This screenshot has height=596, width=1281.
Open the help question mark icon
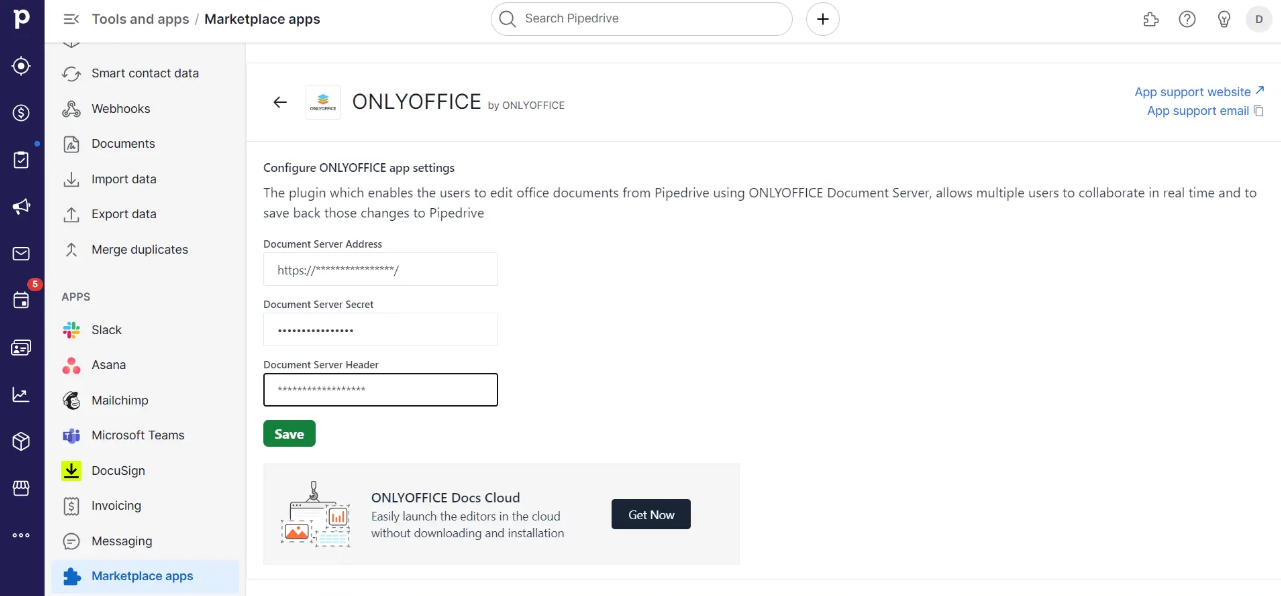(1187, 19)
